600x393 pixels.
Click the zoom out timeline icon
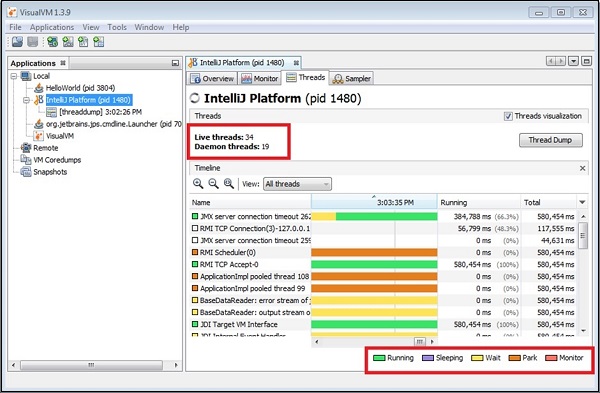(213, 184)
